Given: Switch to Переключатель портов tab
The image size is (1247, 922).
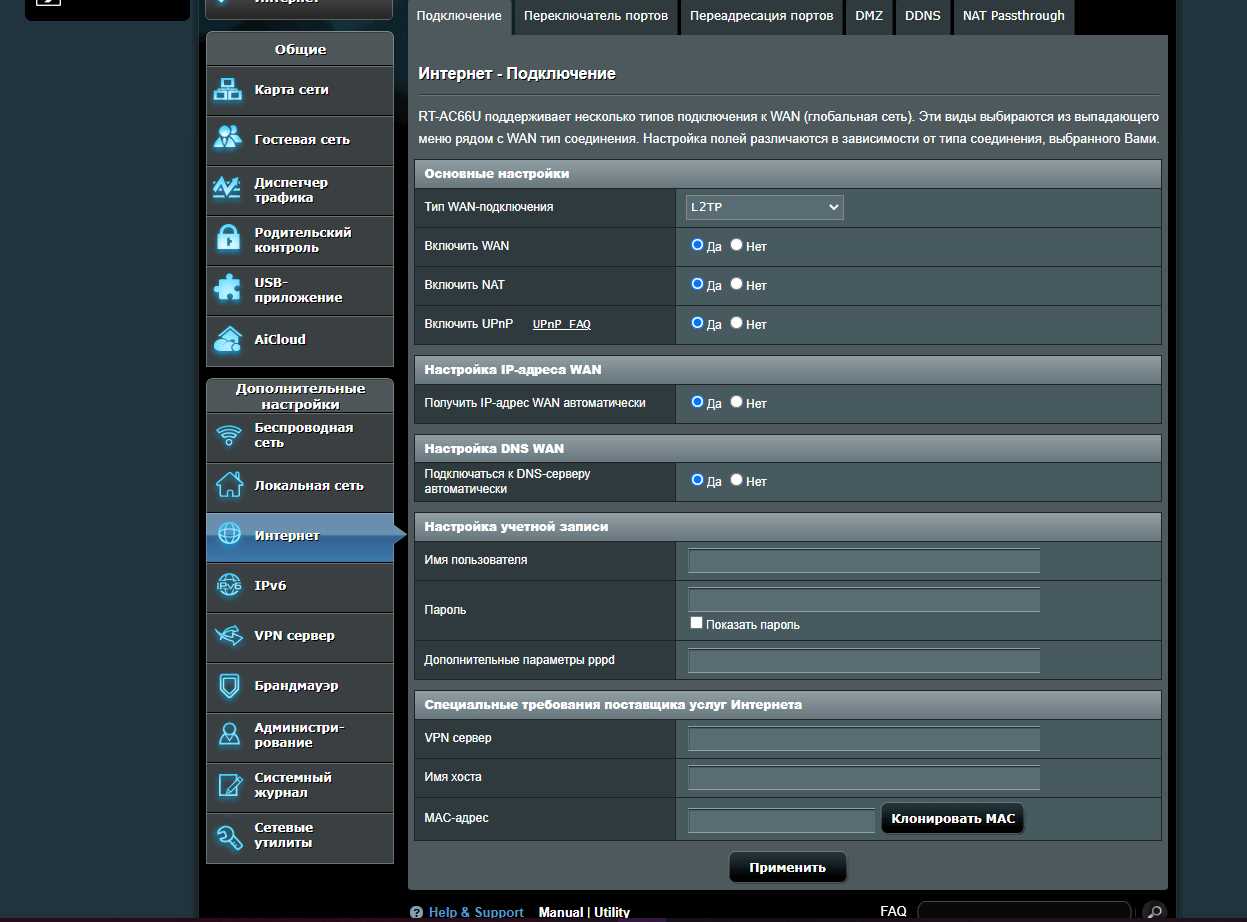Looking at the screenshot, I should pos(596,16).
